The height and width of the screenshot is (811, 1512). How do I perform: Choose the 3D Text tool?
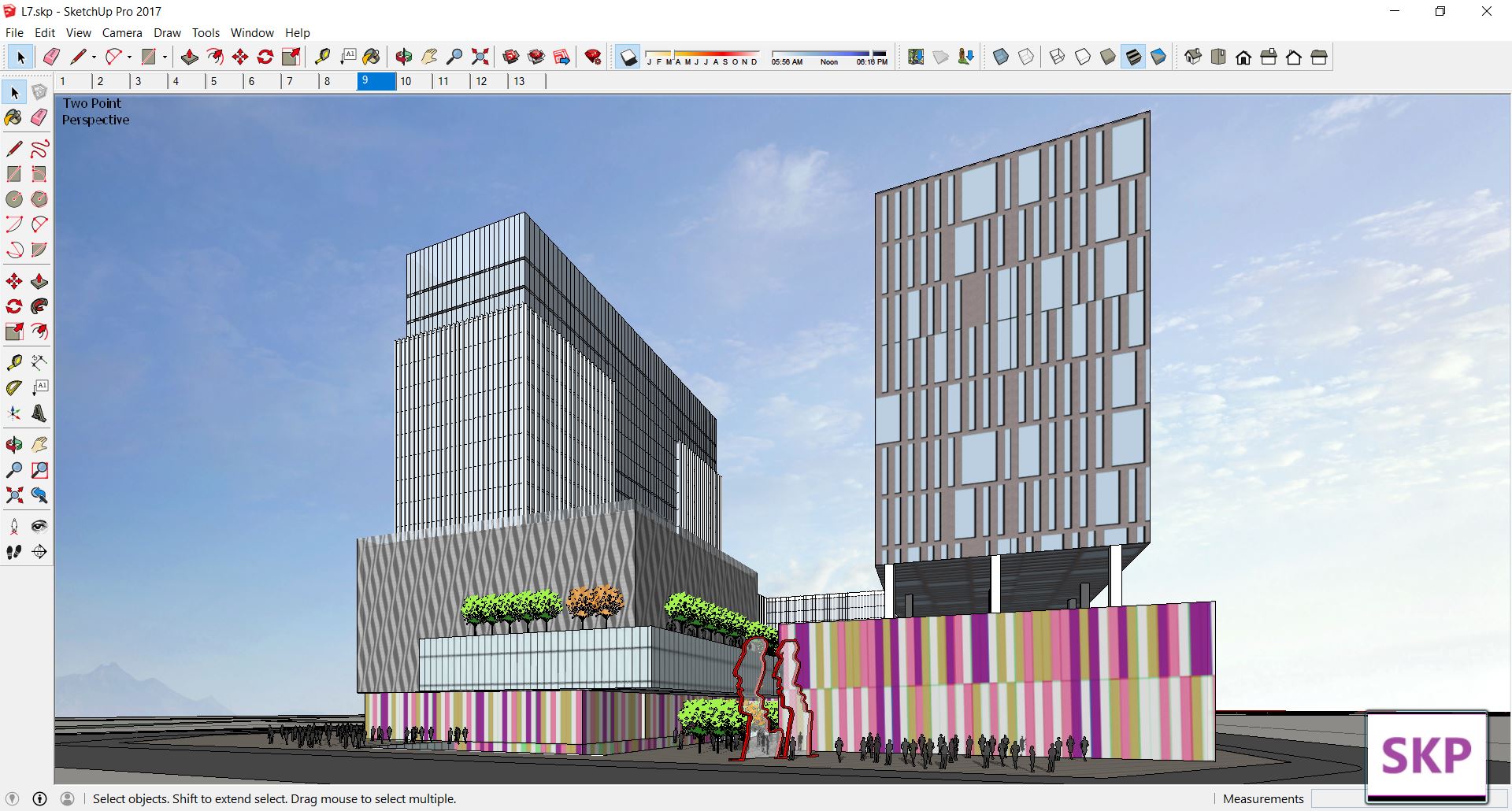click(x=39, y=413)
